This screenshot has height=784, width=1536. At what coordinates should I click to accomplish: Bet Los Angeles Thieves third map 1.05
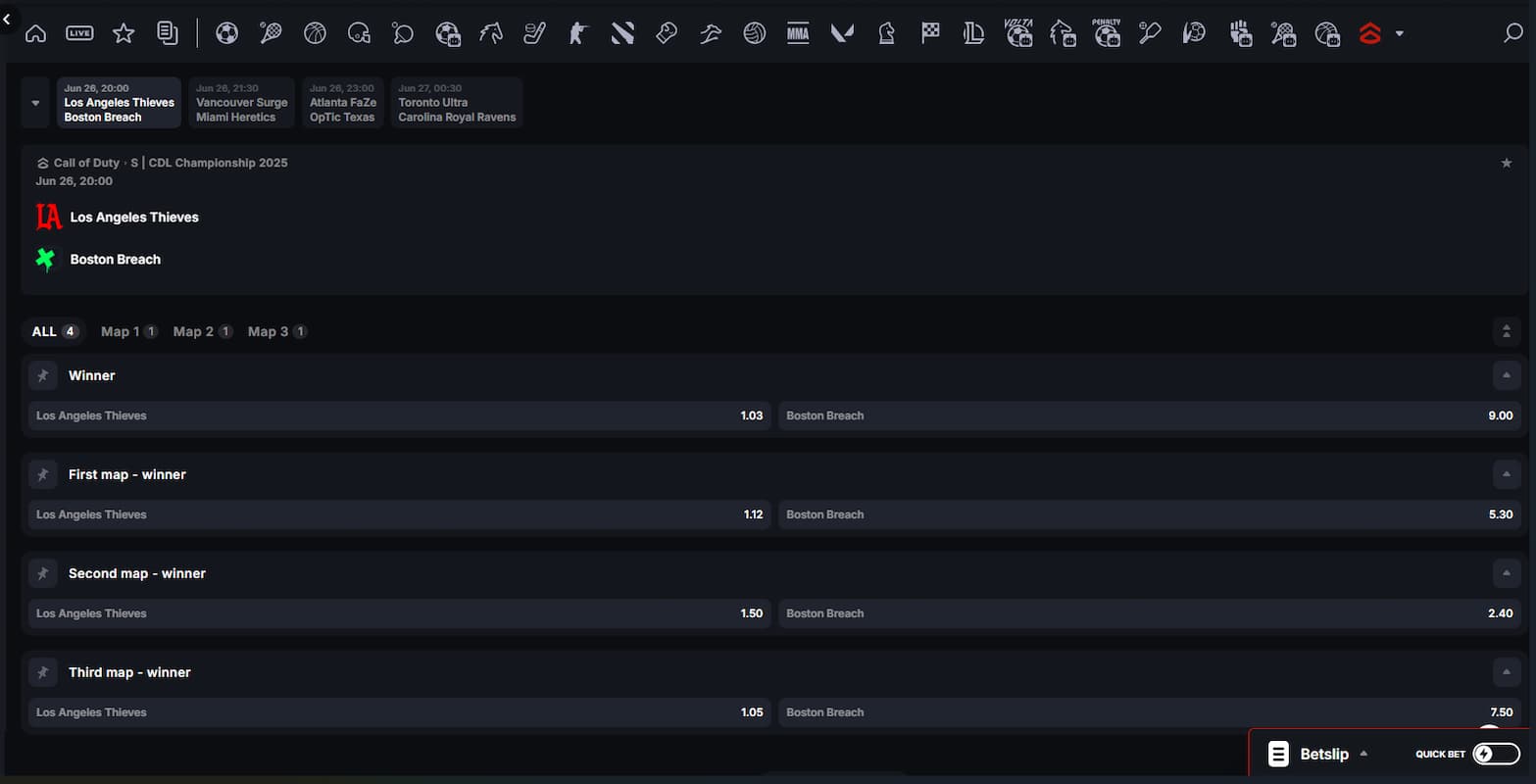coord(400,712)
